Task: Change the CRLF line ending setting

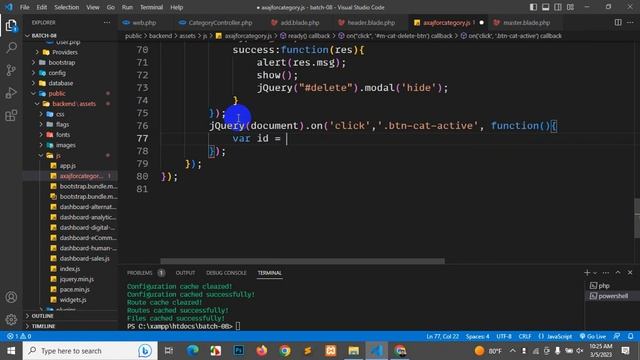Action: coord(525,336)
